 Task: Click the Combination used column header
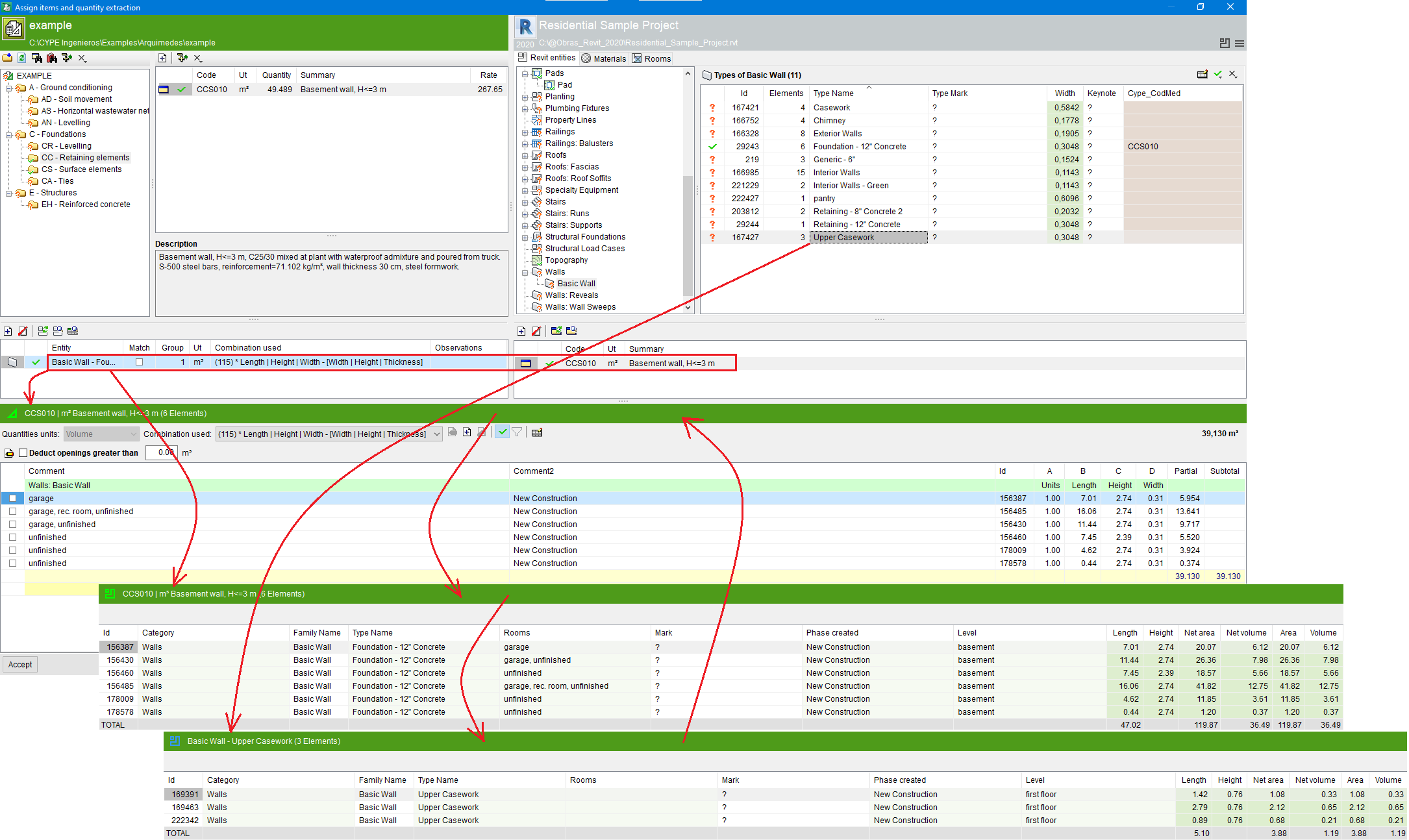(x=320, y=348)
